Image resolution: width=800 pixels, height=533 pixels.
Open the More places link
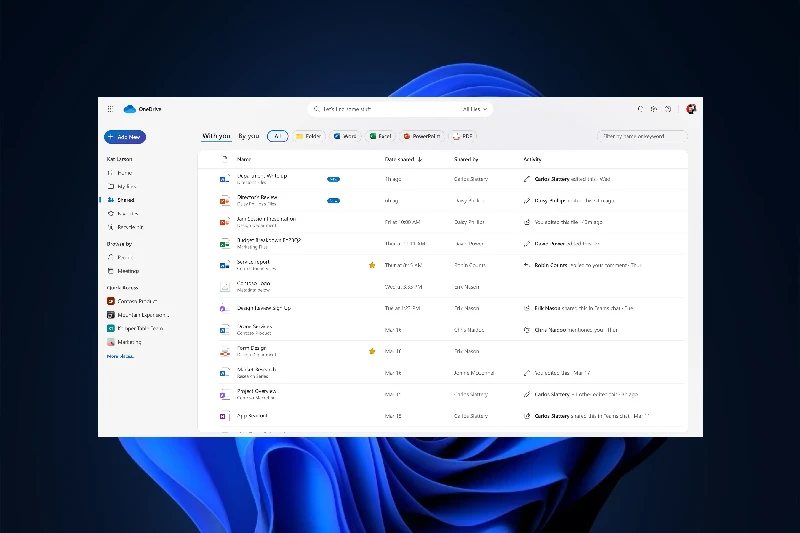click(120, 356)
